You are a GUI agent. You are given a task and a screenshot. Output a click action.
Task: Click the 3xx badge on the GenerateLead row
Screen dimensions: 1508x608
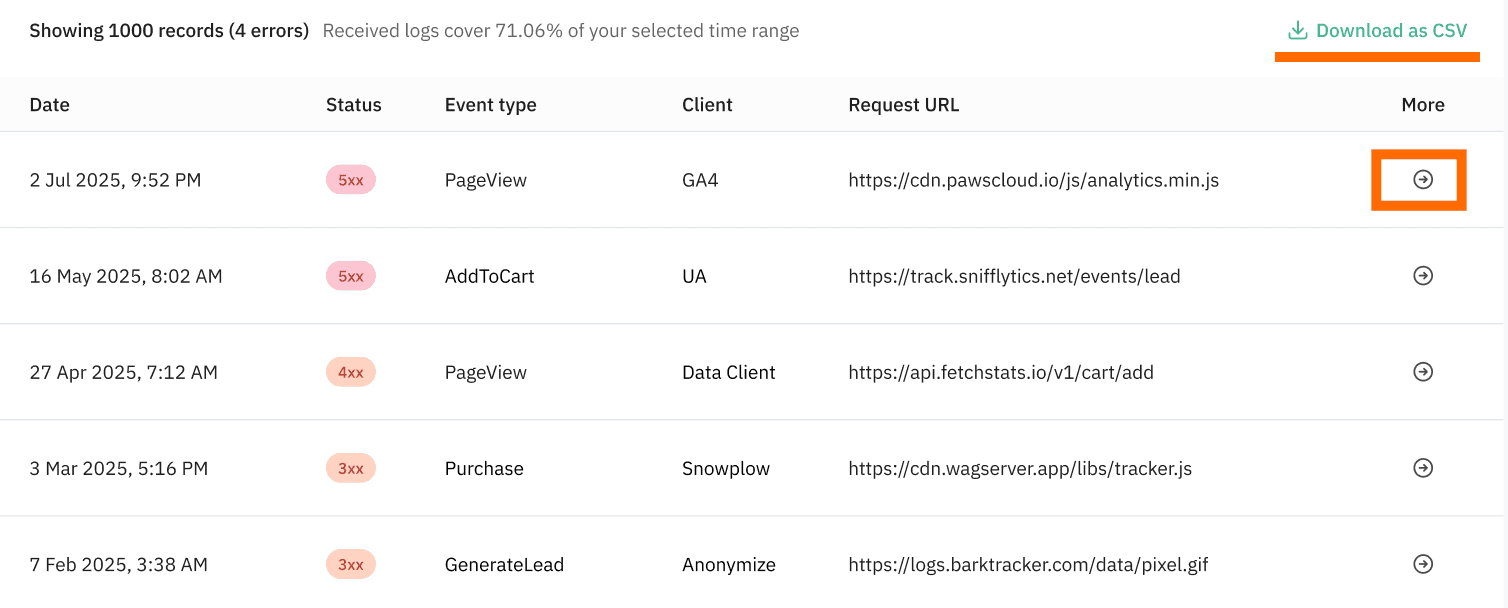pos(350,564)
